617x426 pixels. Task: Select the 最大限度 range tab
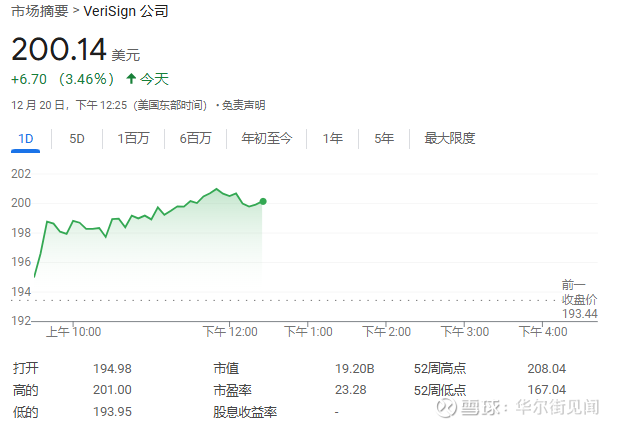point(449,138)
